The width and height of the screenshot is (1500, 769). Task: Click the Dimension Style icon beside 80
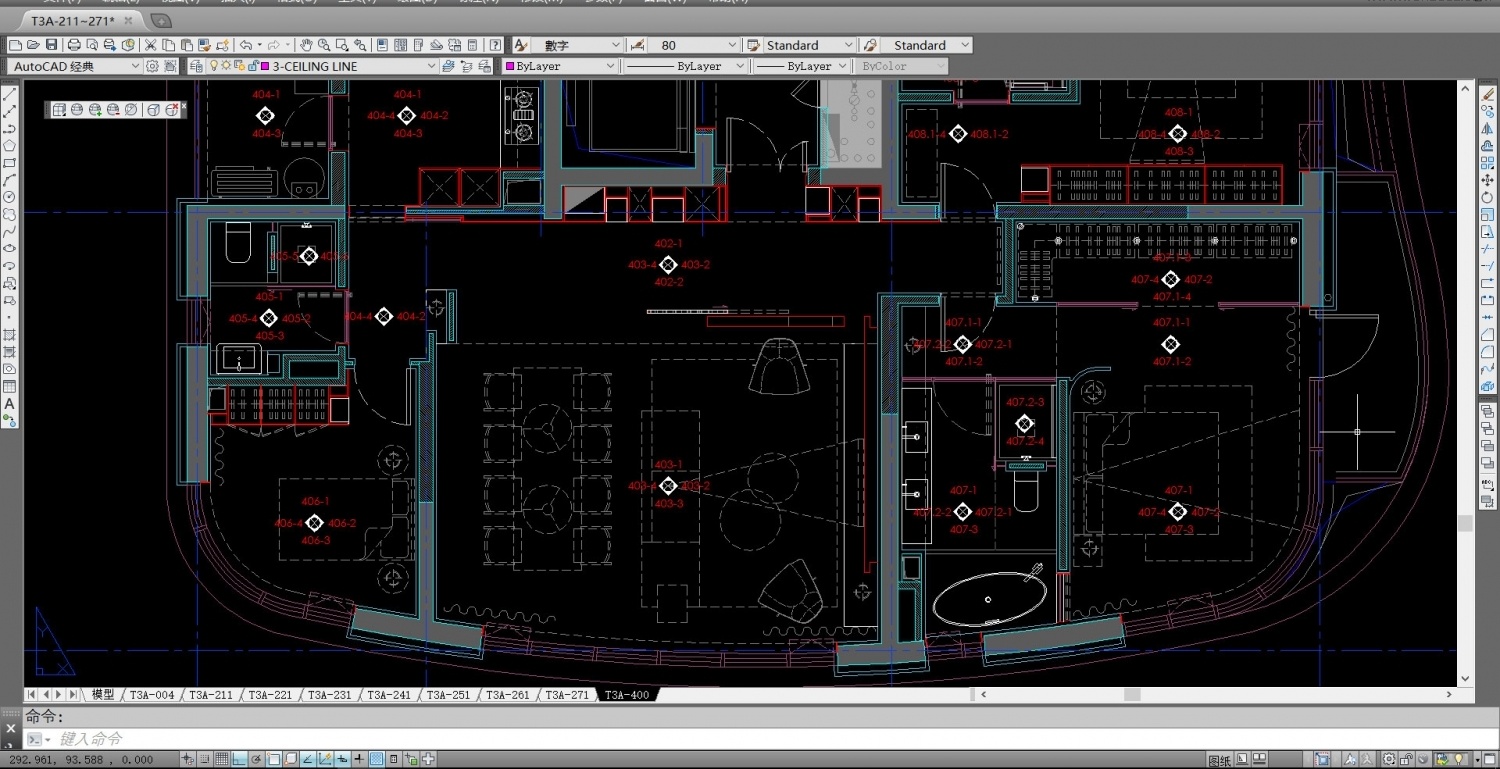(638, 45)
